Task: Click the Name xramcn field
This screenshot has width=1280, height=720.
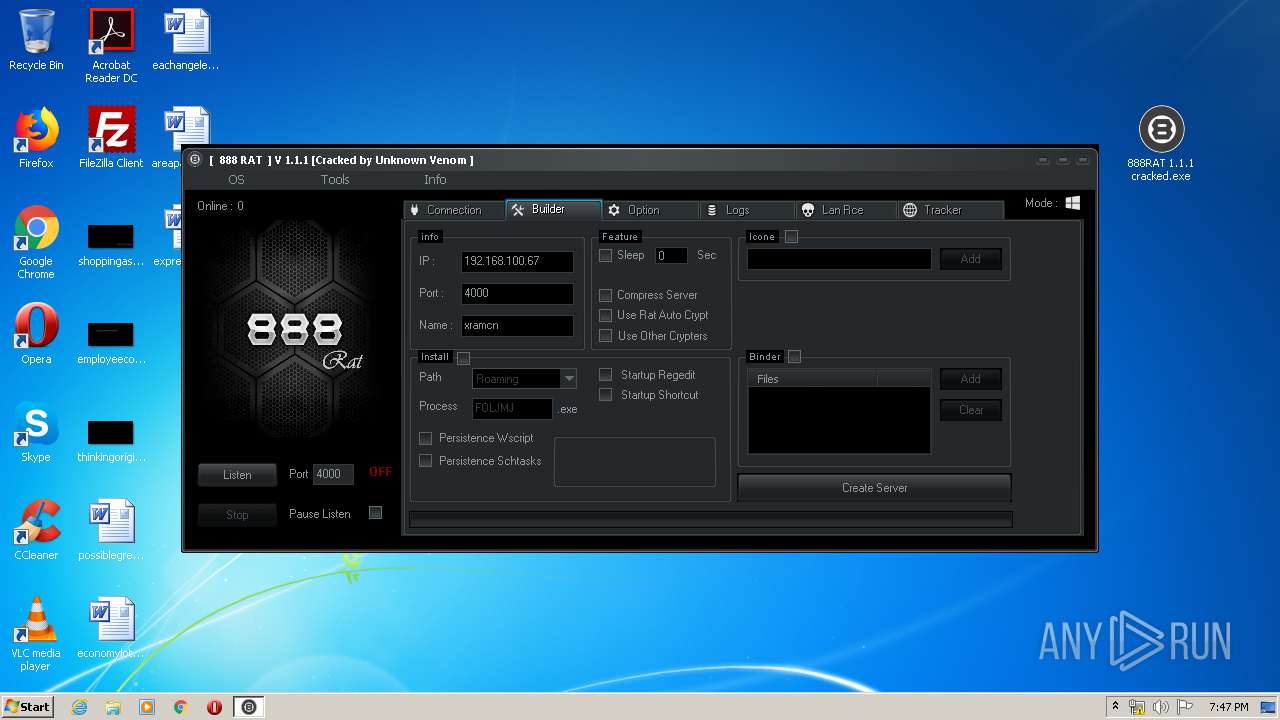Action: click(517, 326)
